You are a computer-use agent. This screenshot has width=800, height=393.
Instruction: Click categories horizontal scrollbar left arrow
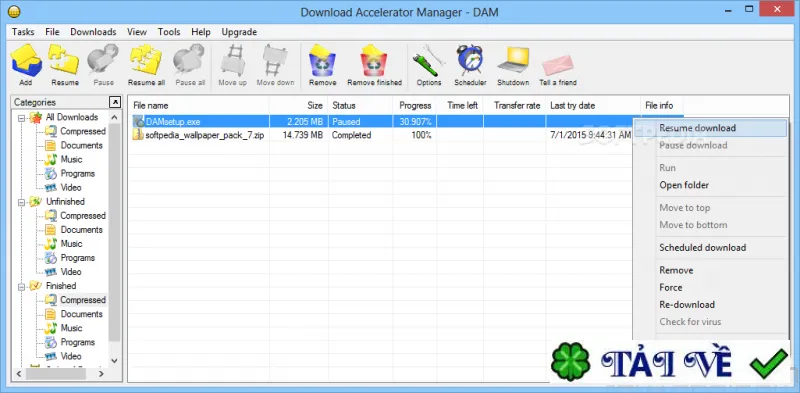(x=18, y=374)
